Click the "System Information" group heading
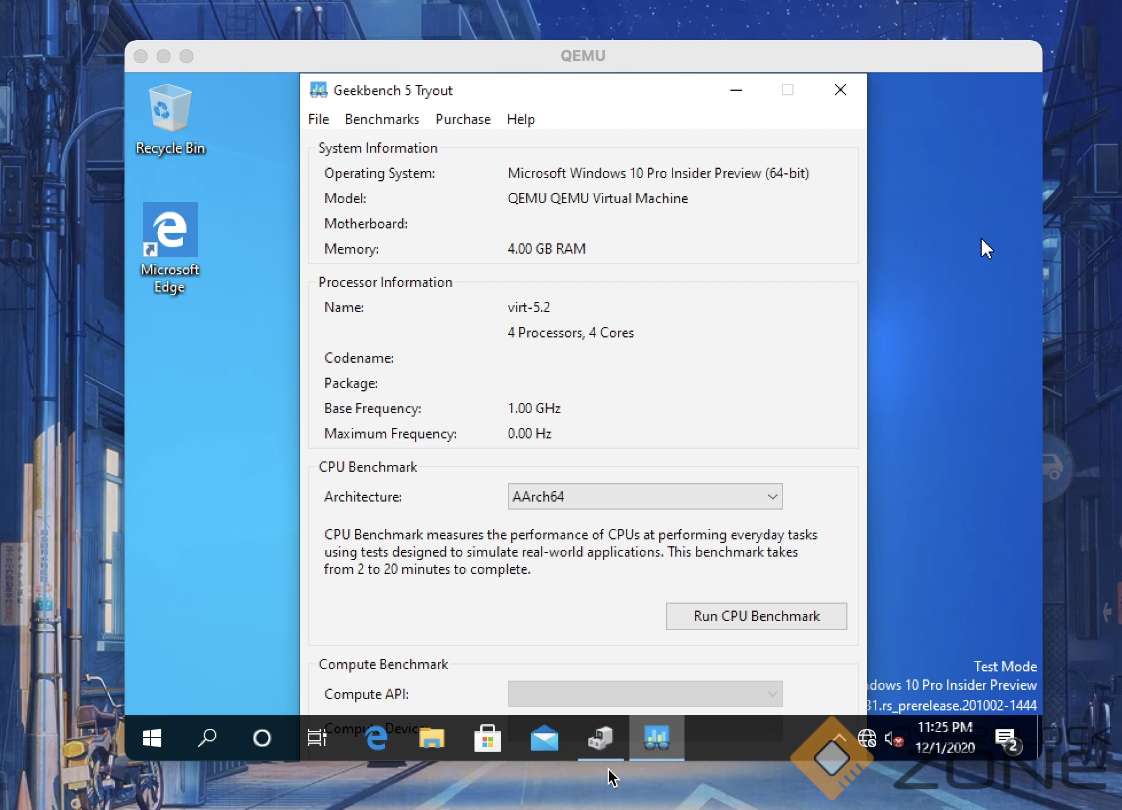Viewport: 1122px width, 810px height. 378,148
